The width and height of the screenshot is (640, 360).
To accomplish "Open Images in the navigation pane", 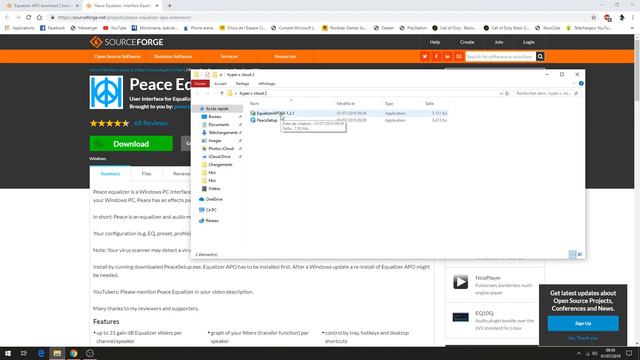I will (215, 140).
